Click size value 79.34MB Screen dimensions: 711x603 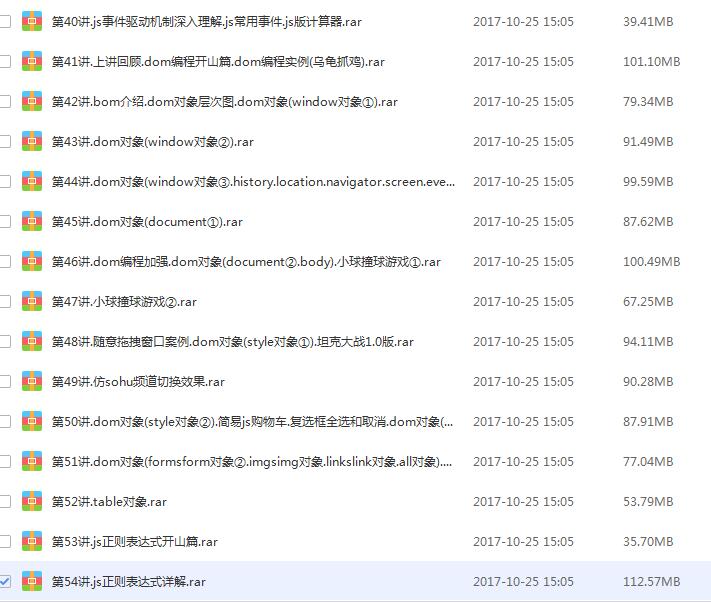coord(648,102)
